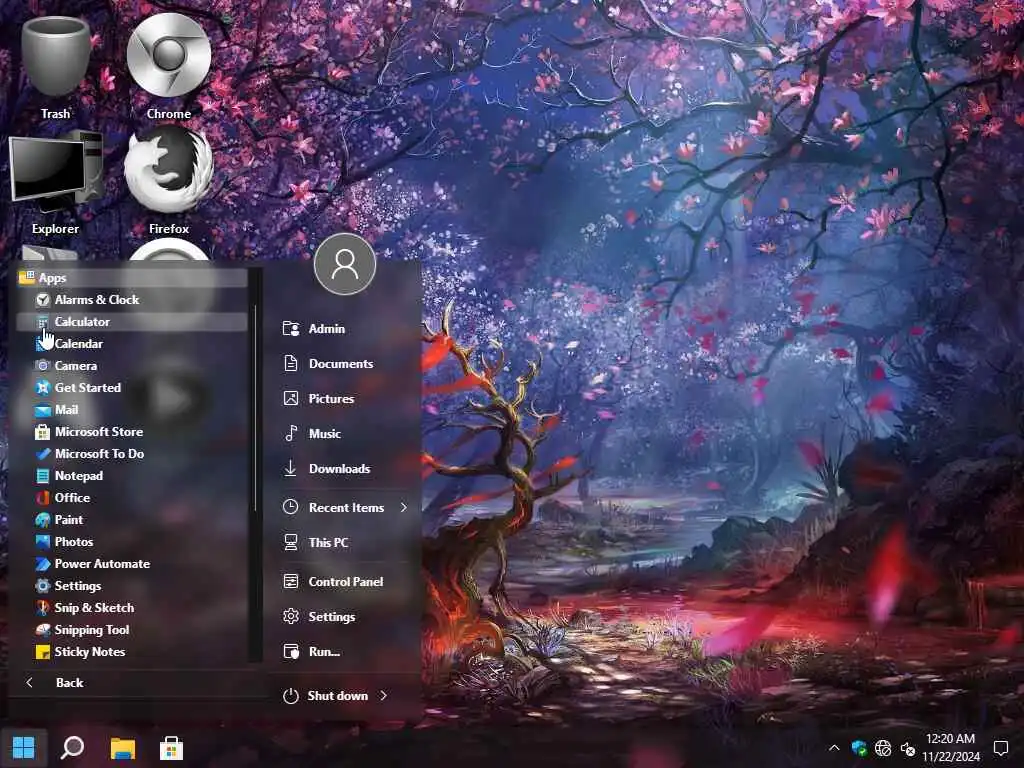Image resolution: width=1024 pixels, height=768 pixels.
Task: Open the clock showing 12:20 AM
Action: (951, 748)
